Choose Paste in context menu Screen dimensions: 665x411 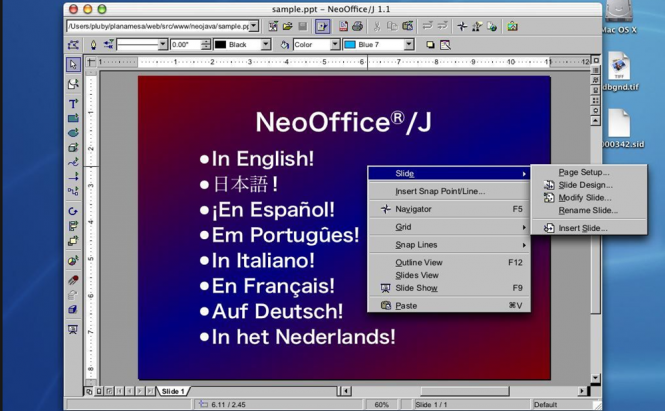click(x=449, y=306)
